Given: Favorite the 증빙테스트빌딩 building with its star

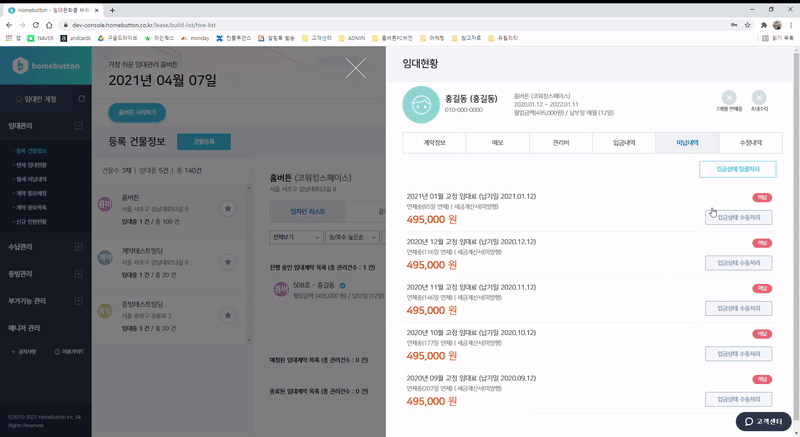Looking at the screenshot, I should [x=228, y=315].
